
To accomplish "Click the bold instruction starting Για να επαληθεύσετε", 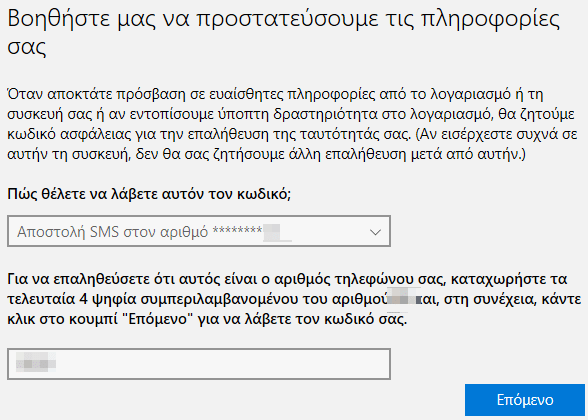I will click(x=294, y=299).
